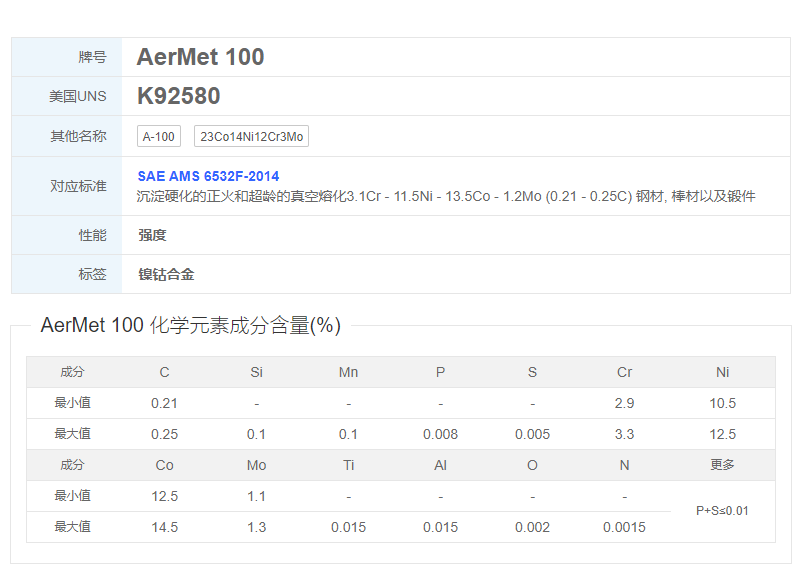Select nickel minimum value 10.5

pos(722,404)
